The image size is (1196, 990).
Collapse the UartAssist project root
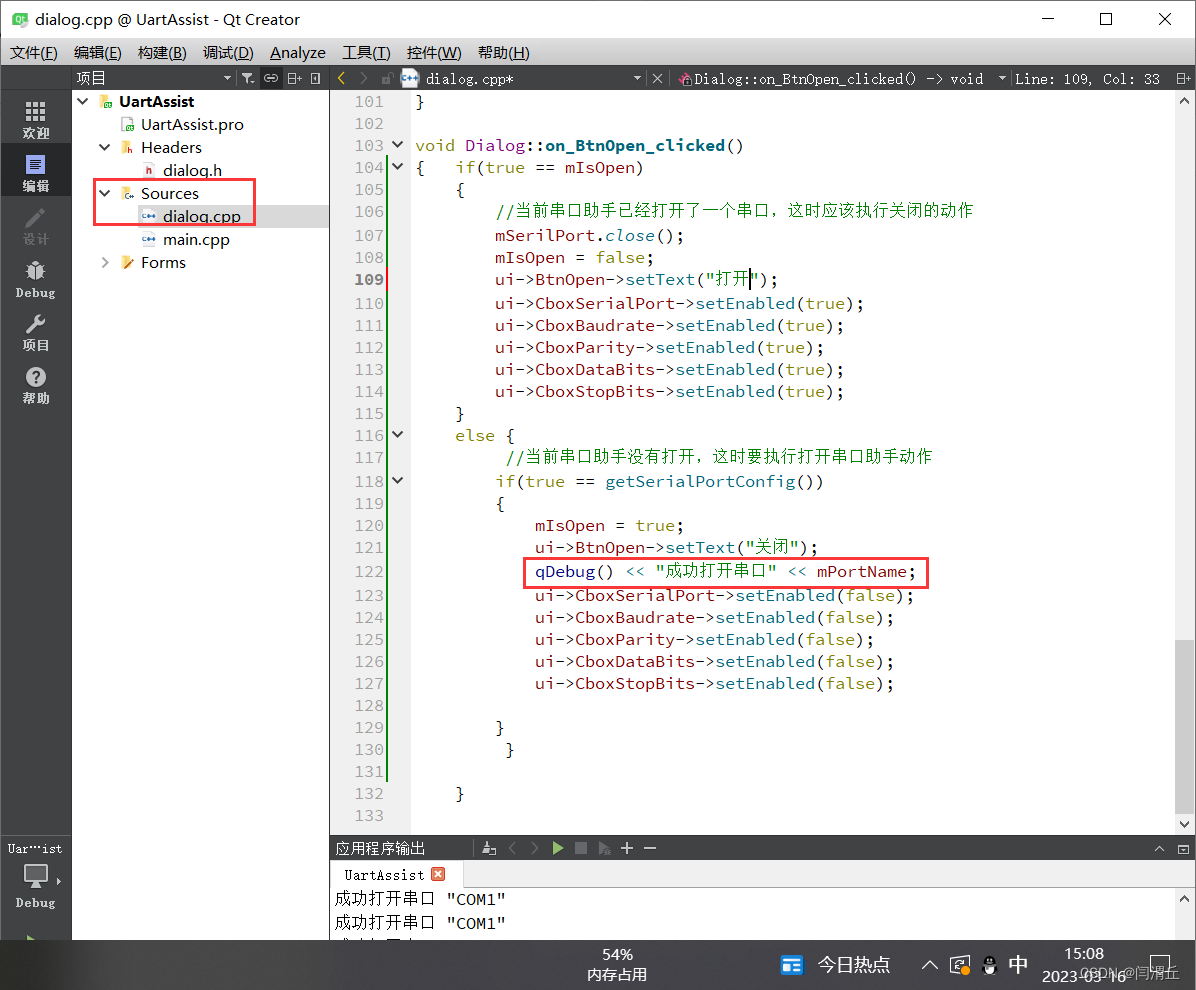[83, 101]
